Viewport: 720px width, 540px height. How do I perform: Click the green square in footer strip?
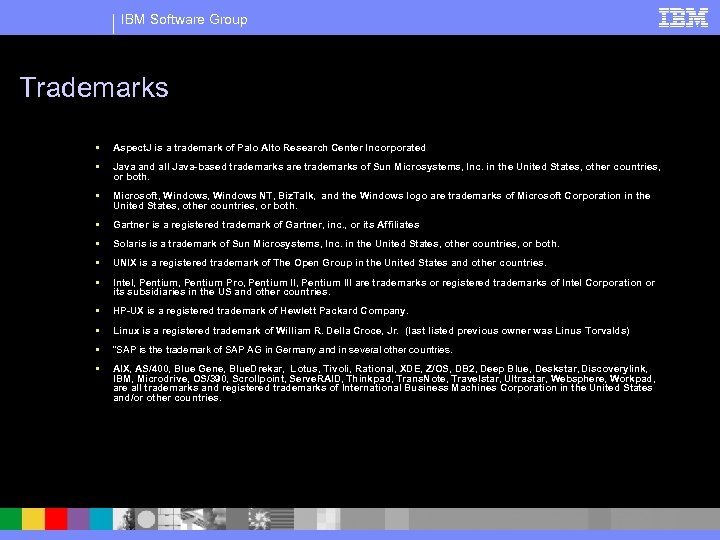coord(11,519)
